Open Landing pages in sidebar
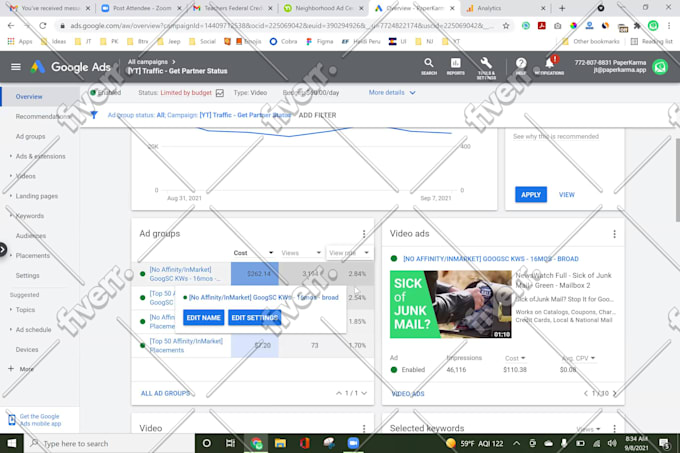 [x=36, y=196]
